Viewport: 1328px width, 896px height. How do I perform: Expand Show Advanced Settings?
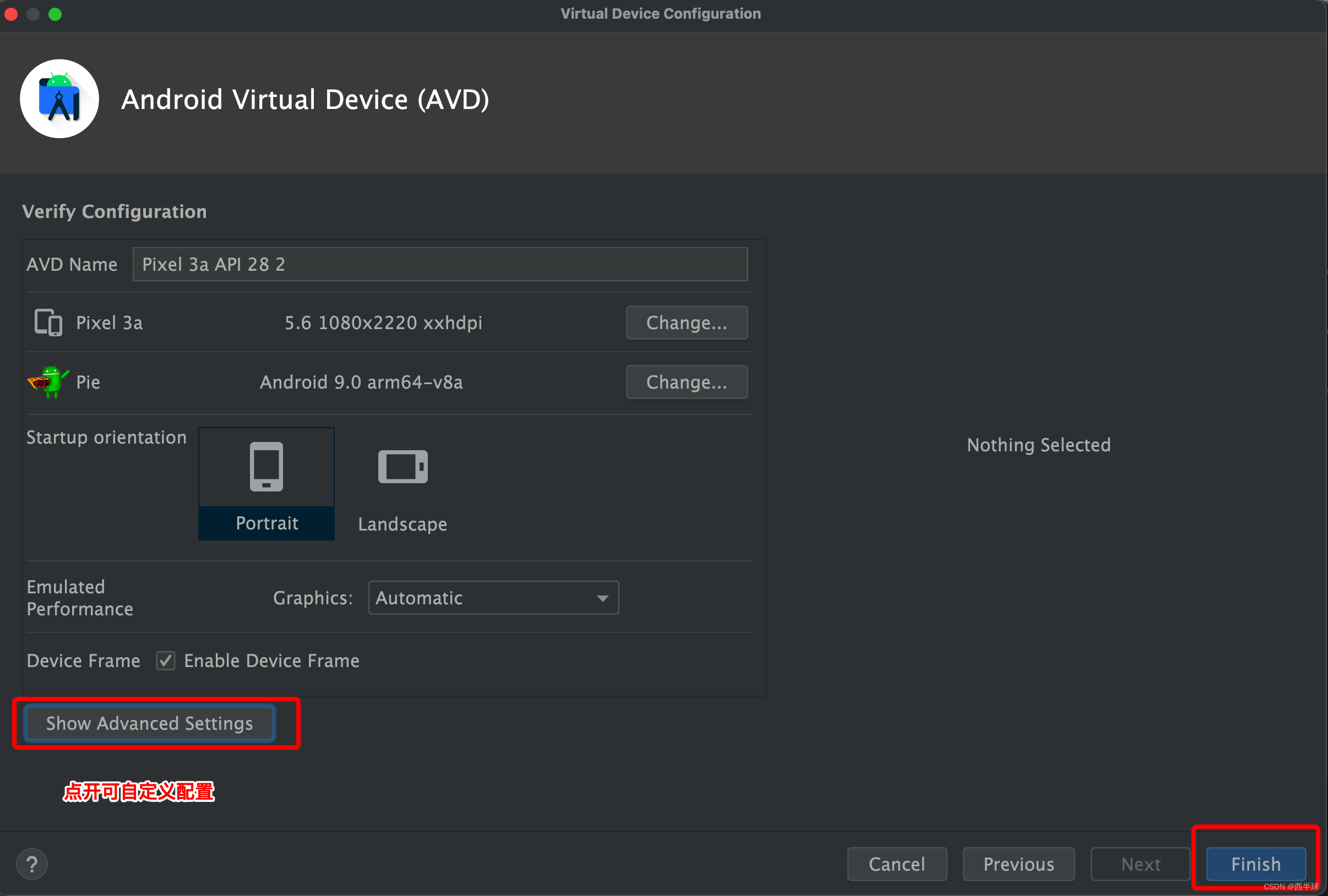tap(149, 723)
